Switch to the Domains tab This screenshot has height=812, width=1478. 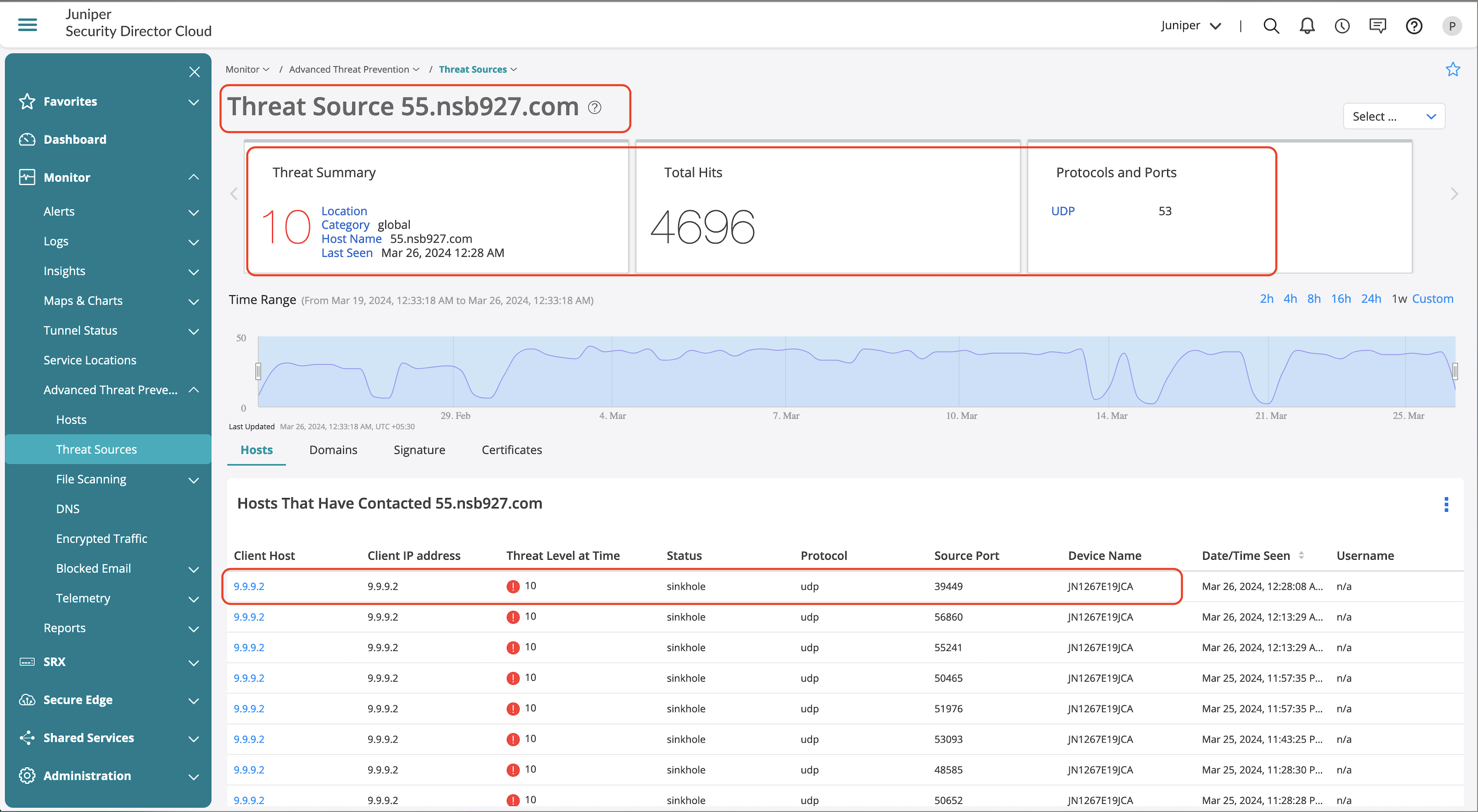(333, 450)
